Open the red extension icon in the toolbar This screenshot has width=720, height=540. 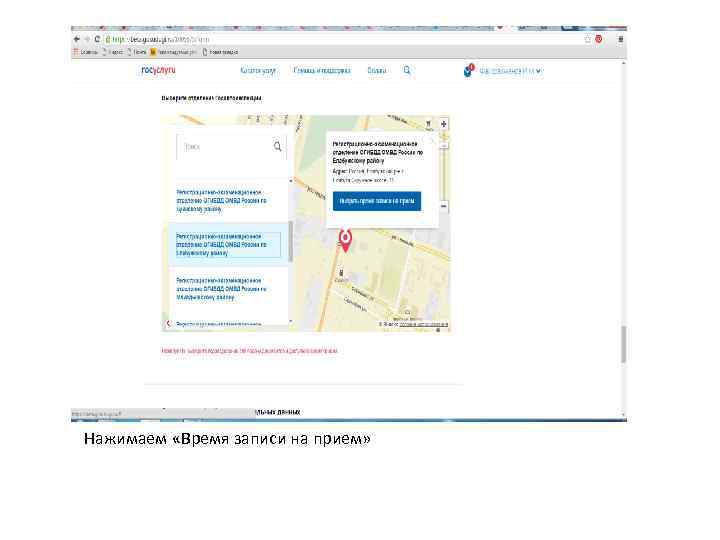click(x=599, y=39)
